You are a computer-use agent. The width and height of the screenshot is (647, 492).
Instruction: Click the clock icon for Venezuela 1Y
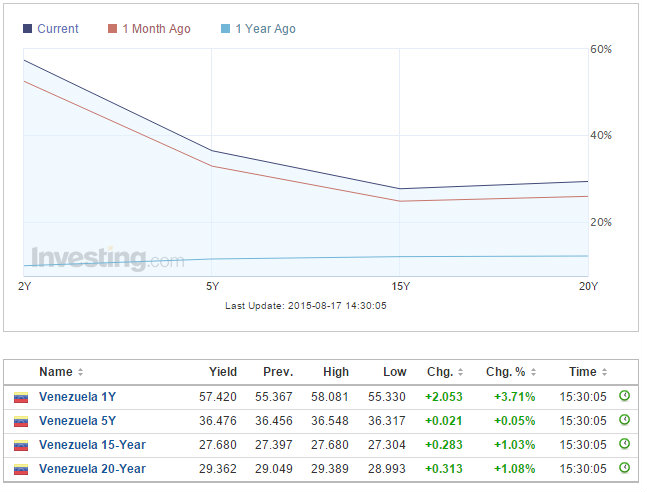pyautogui.click(x=624, y=395)
